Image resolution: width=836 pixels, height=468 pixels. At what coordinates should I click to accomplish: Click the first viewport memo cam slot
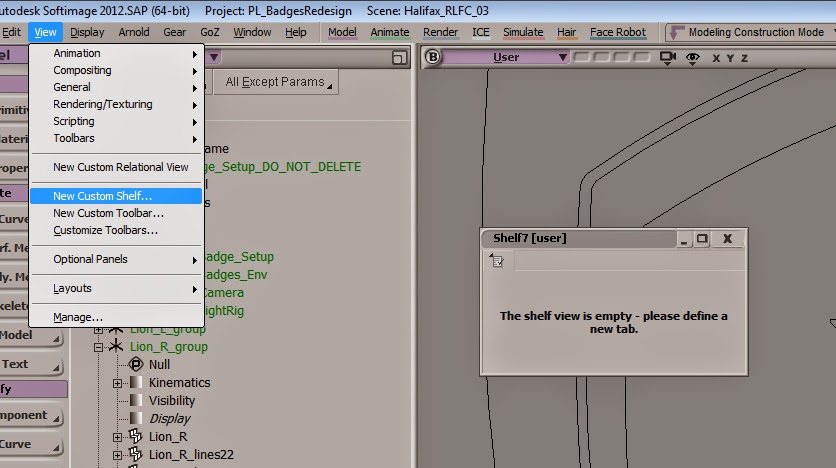[x=582, y=57]
